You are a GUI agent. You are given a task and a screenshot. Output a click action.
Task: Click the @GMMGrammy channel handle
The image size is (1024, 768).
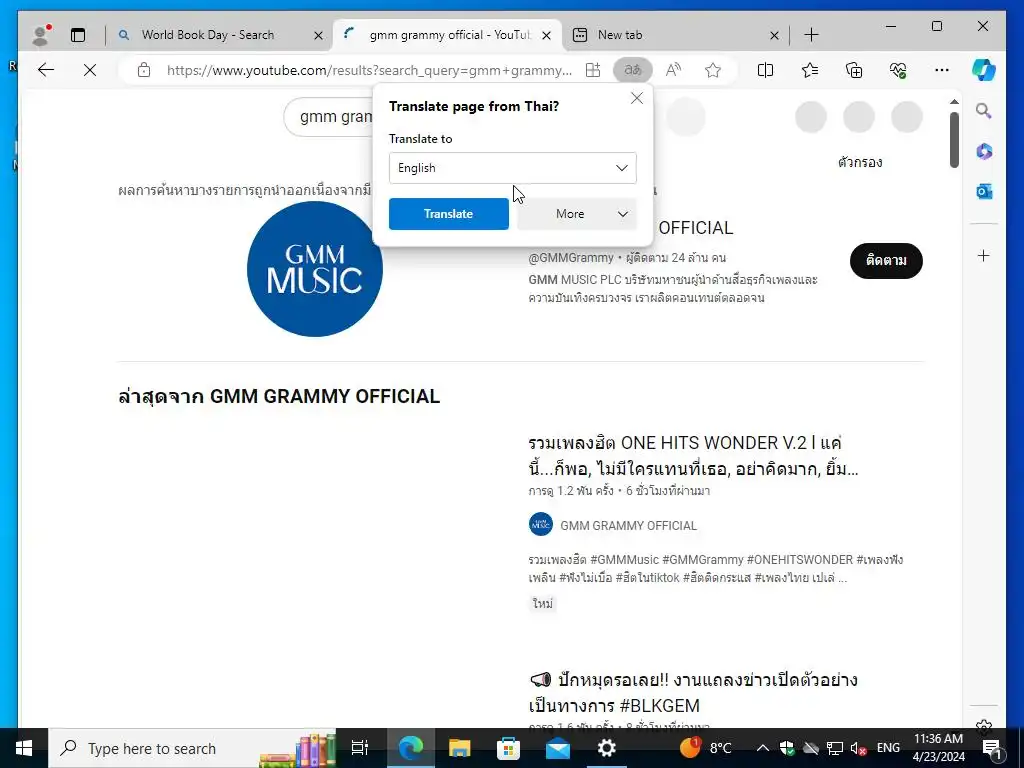coord(571,257)
